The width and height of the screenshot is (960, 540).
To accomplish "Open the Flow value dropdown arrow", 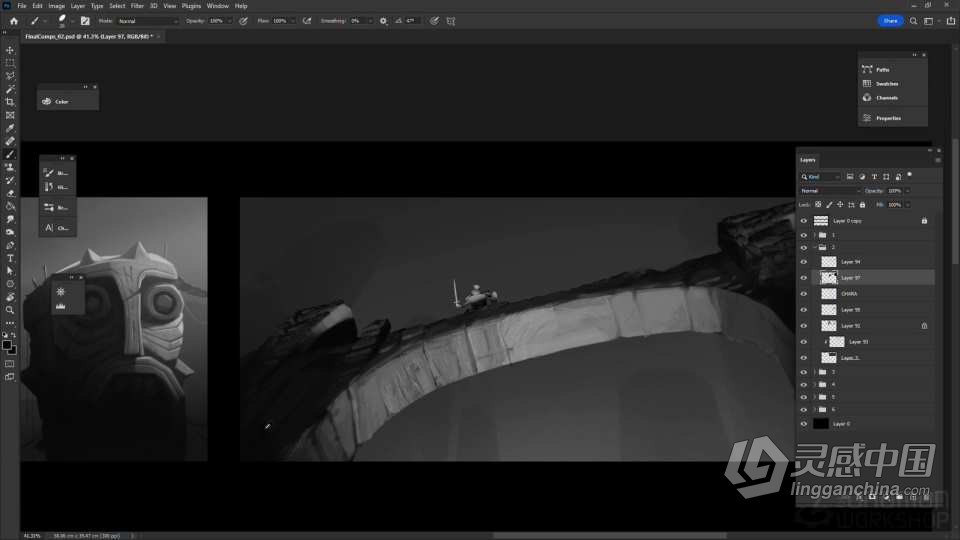I will 293,21.
